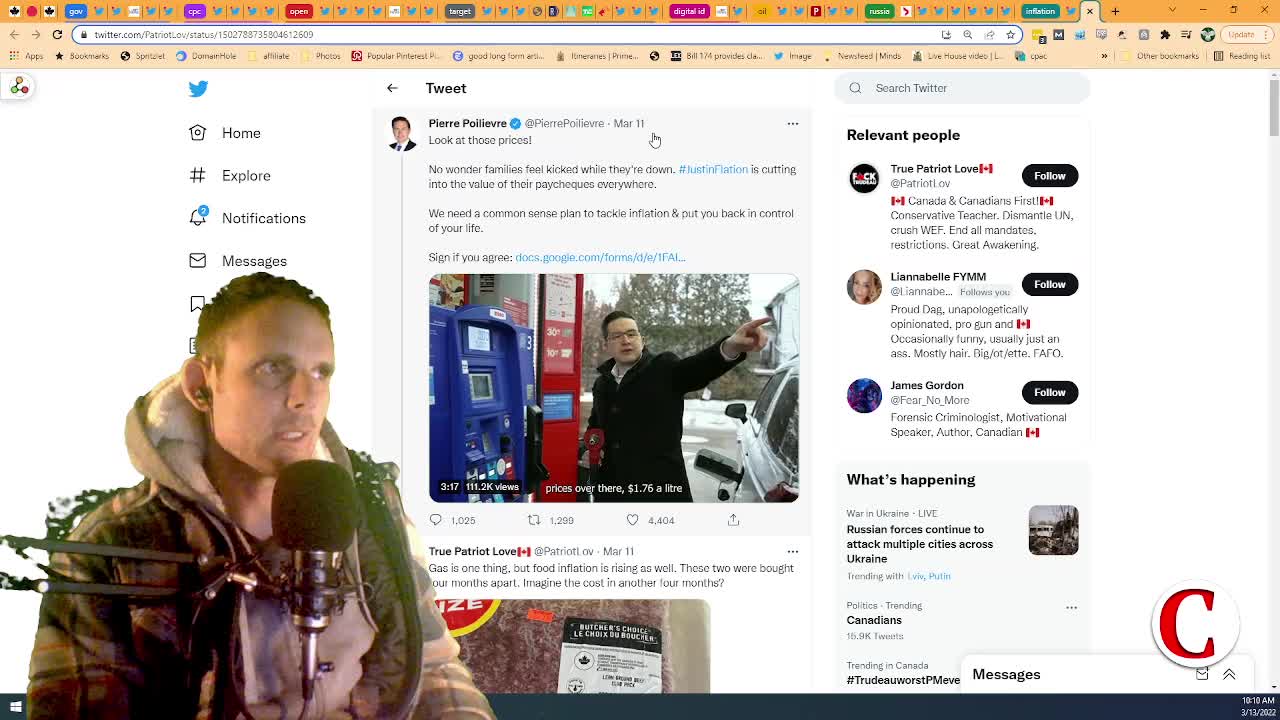Like Pierre Poilievre's tweet
The image size is (1280, 720).
pyautogui.click(x=632, y=520)
